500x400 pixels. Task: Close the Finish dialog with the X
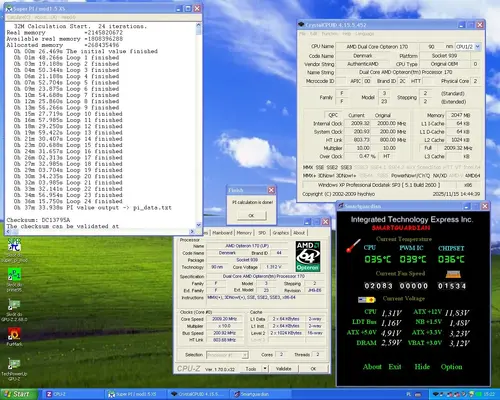[x=271, y=190]
